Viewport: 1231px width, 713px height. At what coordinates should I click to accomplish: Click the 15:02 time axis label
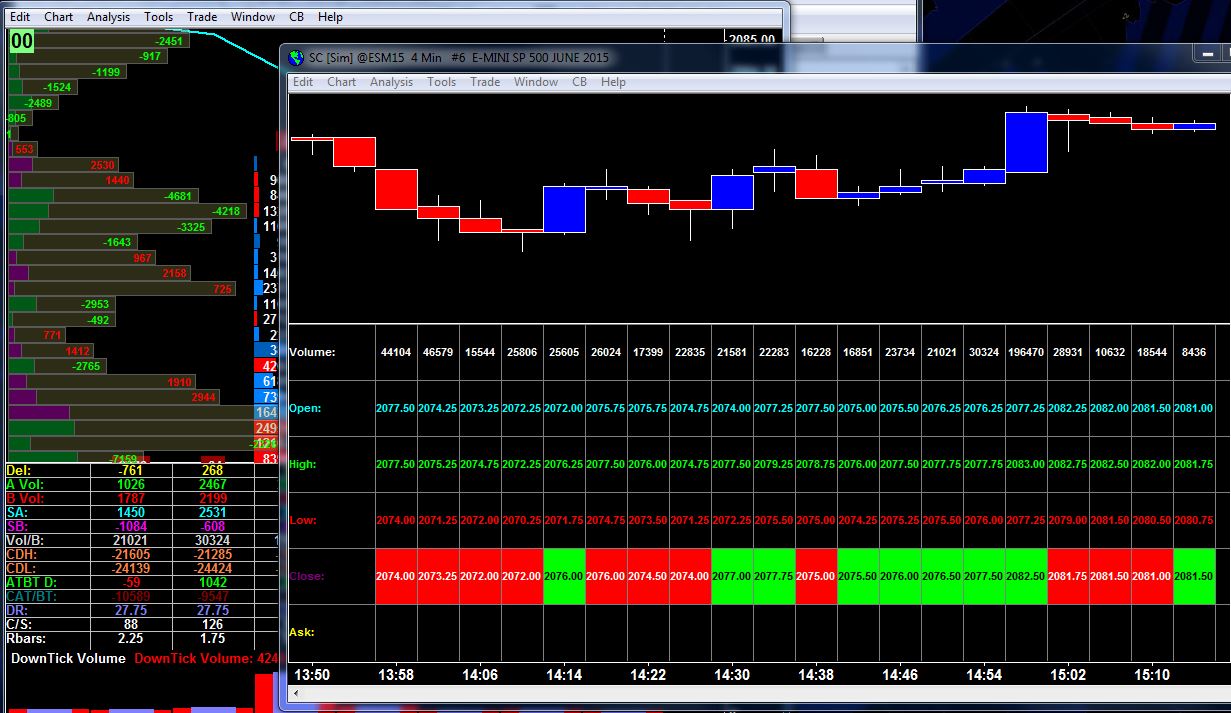(x=1068, y=675)
